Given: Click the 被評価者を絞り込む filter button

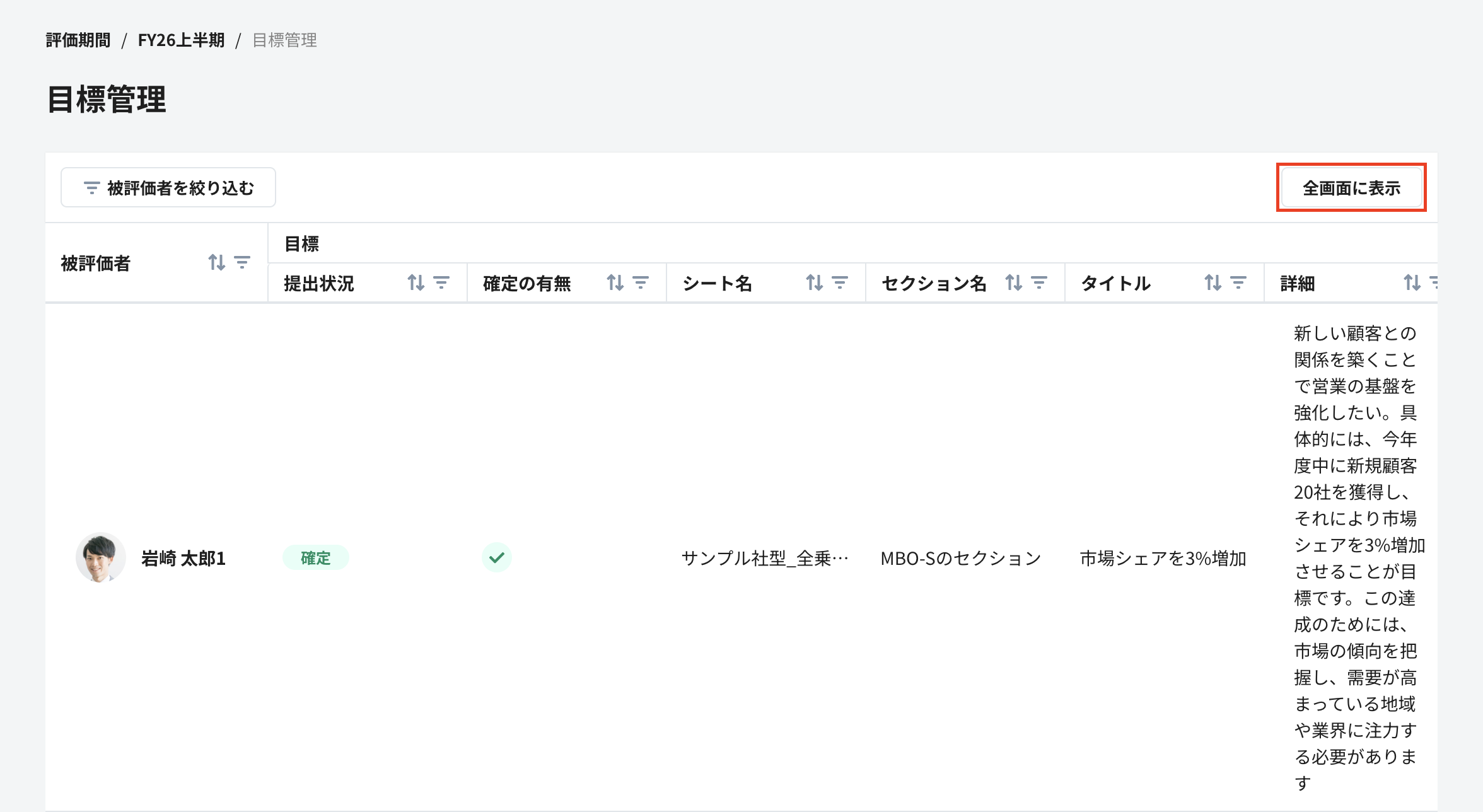Looking at the screenshot, I should (168, 187).
